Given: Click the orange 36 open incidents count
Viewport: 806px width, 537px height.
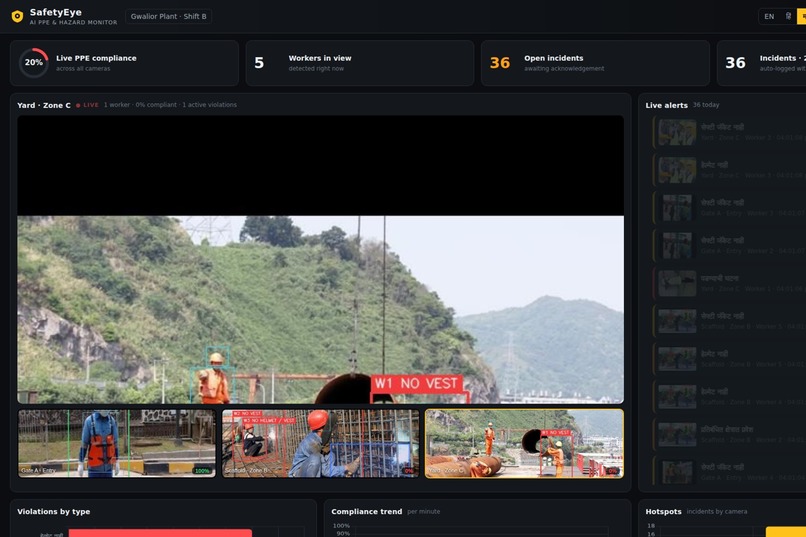Looking at the screenshot, I should (500, 63).
